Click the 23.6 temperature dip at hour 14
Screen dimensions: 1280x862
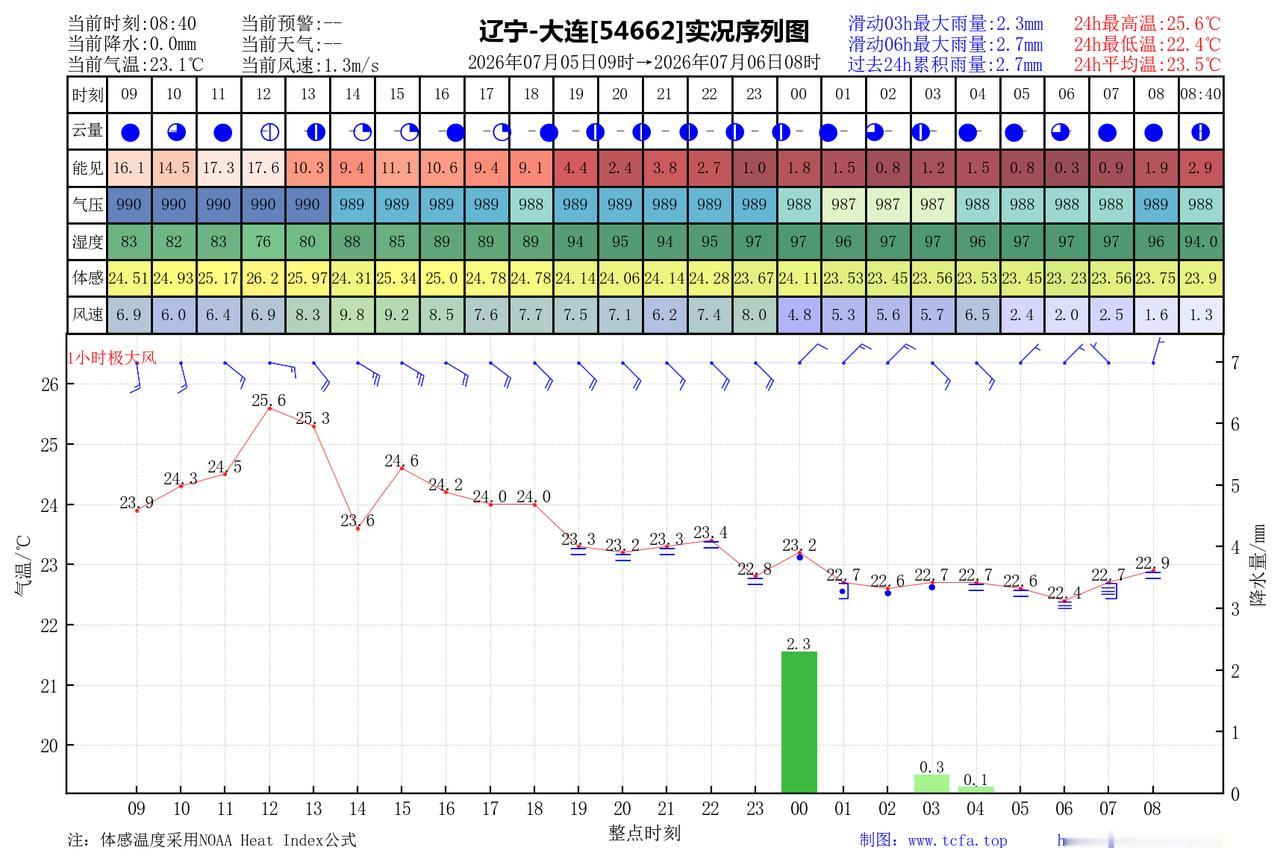[357, 521]
